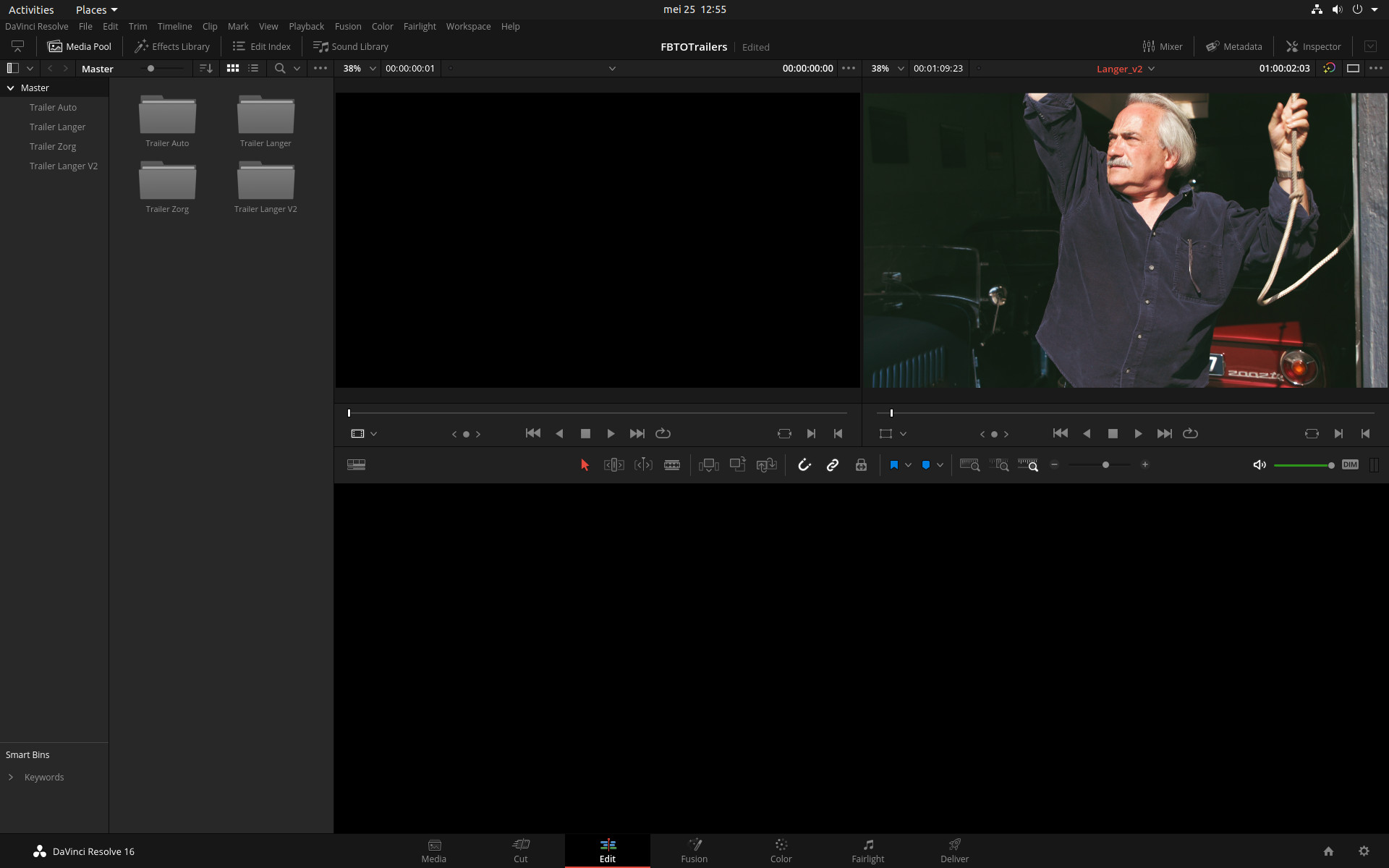Toggle bypass color grades icon
1389x868 pixels.
1329,68
